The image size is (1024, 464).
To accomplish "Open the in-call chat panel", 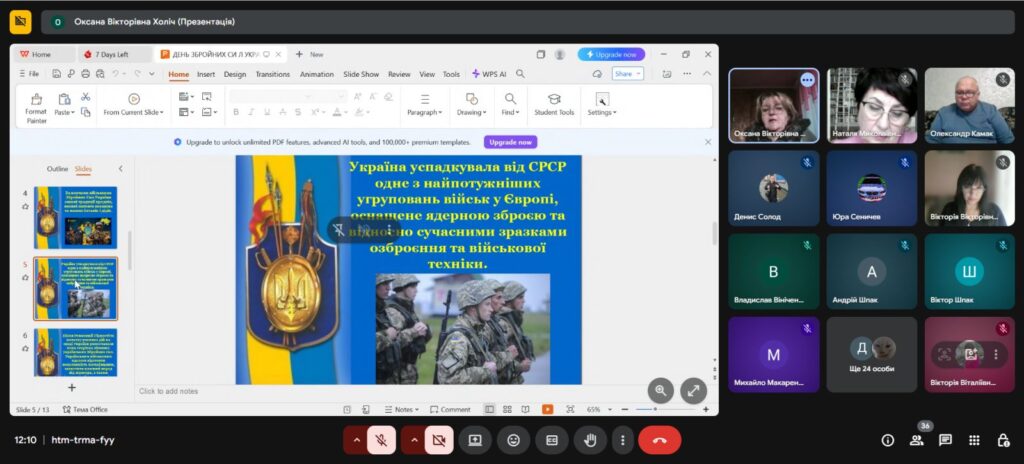I will (945, 440).
